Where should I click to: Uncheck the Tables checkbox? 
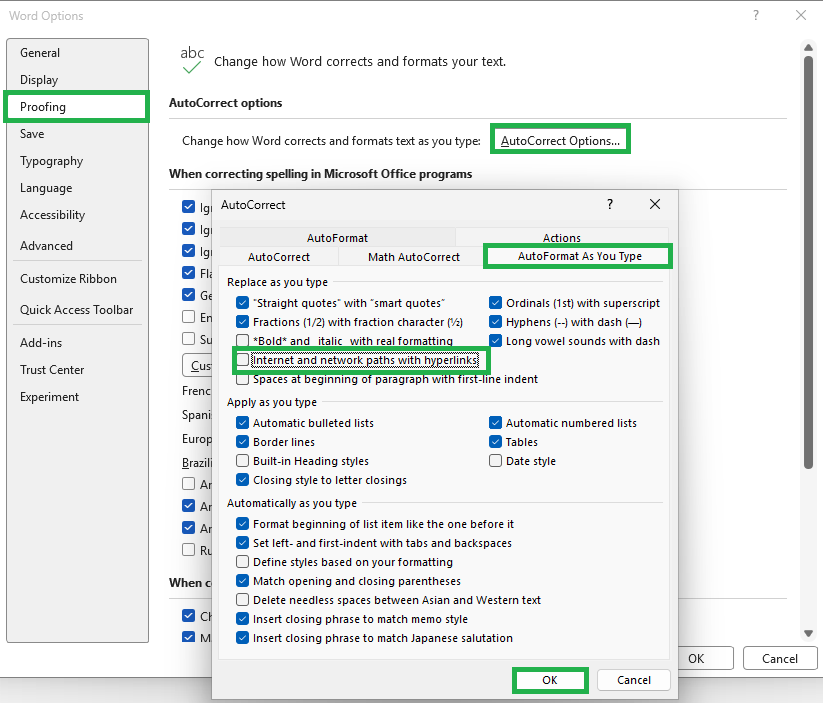(x=495, y=442)
